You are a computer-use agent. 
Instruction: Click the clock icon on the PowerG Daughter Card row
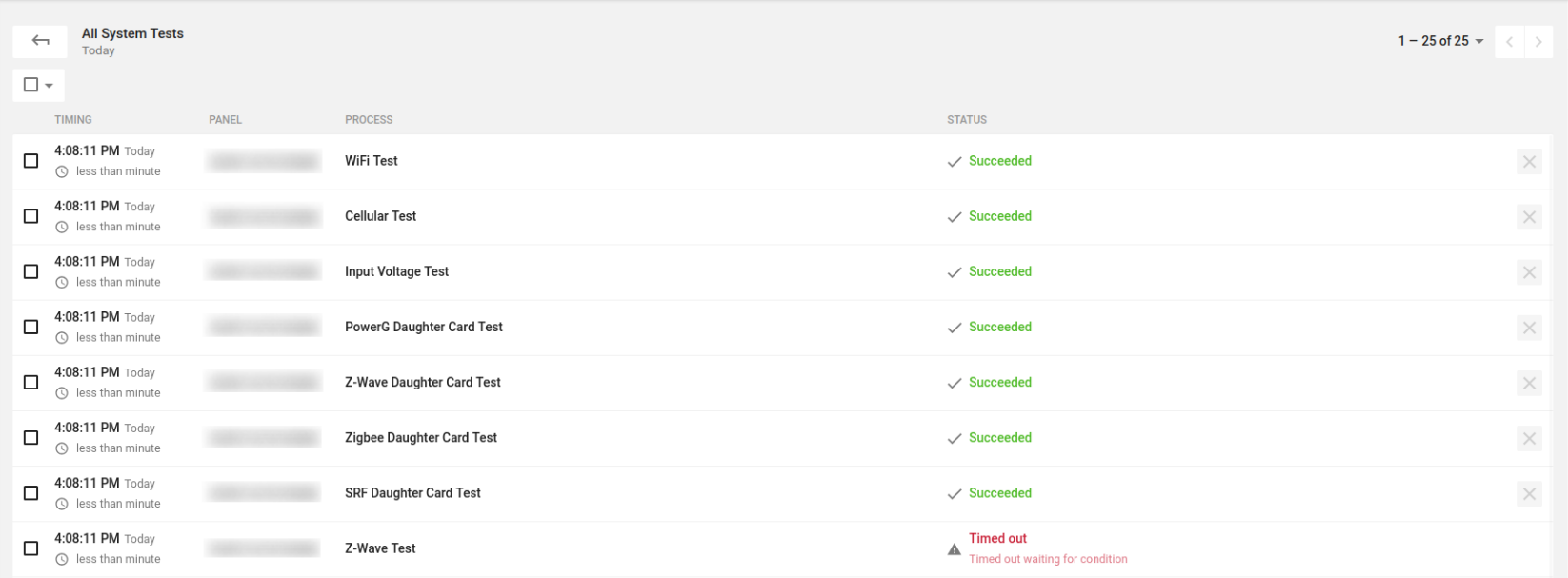[61, 337]
